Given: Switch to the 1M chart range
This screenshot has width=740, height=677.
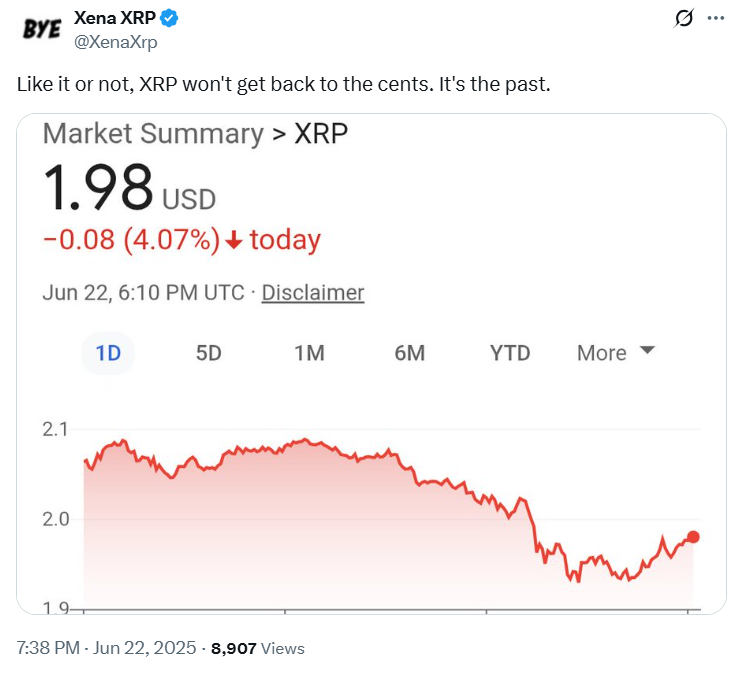Looking at the screenshot, I should [x=309, y=353].
